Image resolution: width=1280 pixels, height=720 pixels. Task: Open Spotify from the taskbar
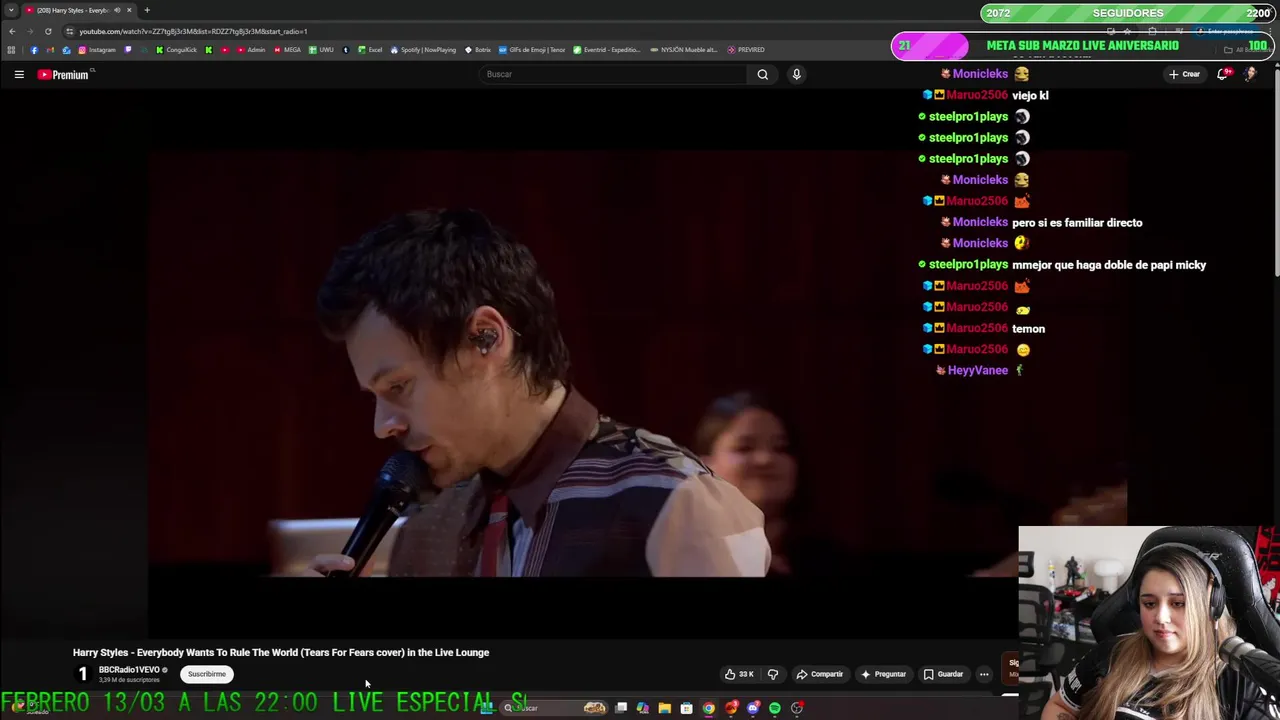(x=775, y=708)
